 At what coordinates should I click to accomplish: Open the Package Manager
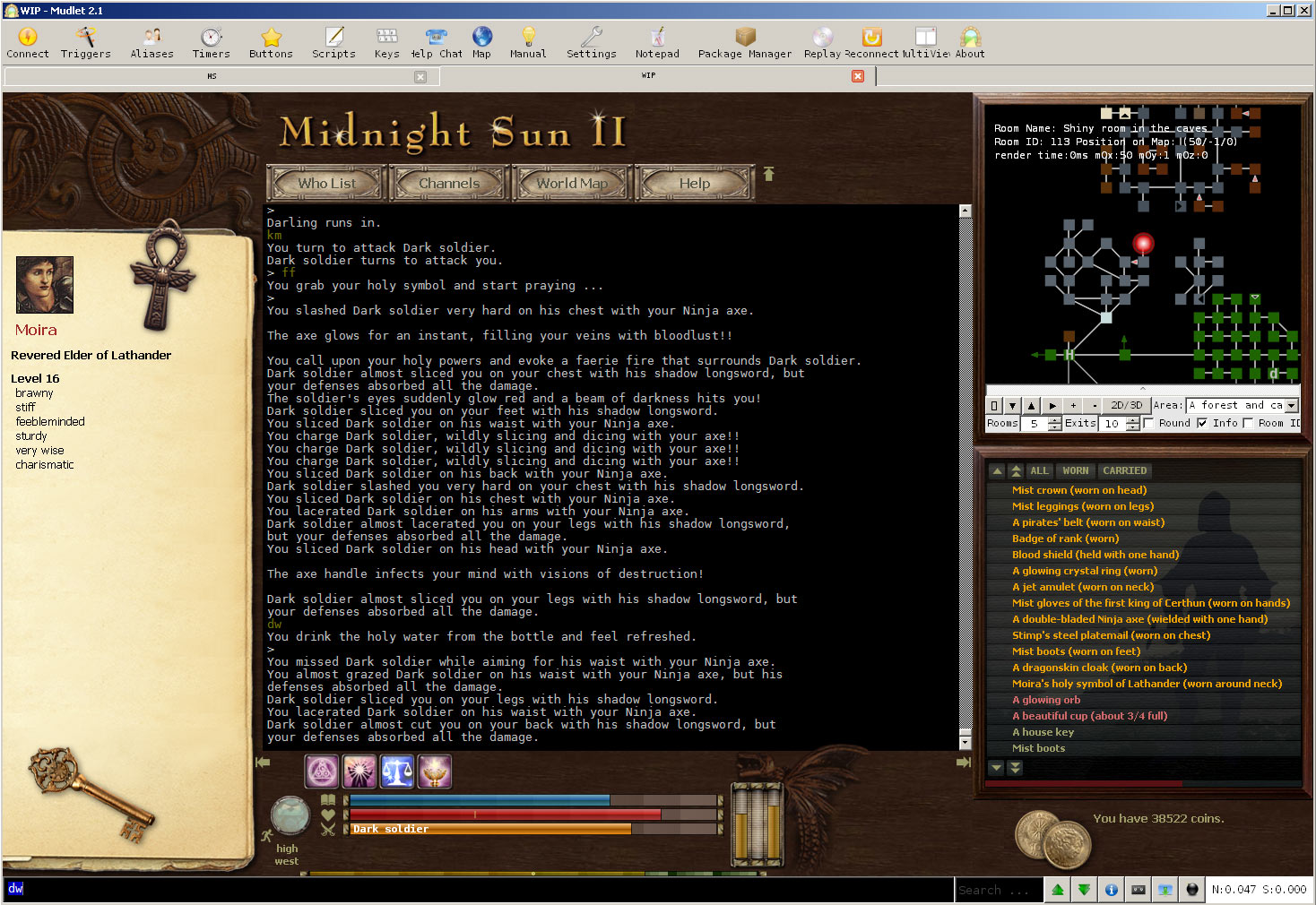pyautogui.click(x=745, y=42)
